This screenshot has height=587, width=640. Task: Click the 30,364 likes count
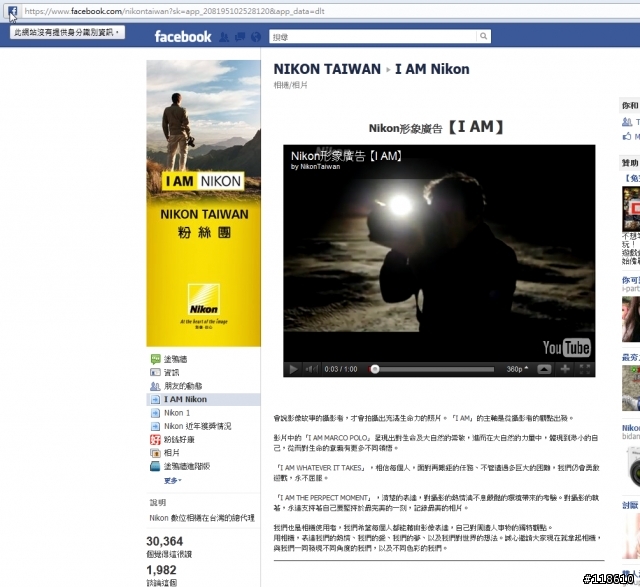coord(164,541)
